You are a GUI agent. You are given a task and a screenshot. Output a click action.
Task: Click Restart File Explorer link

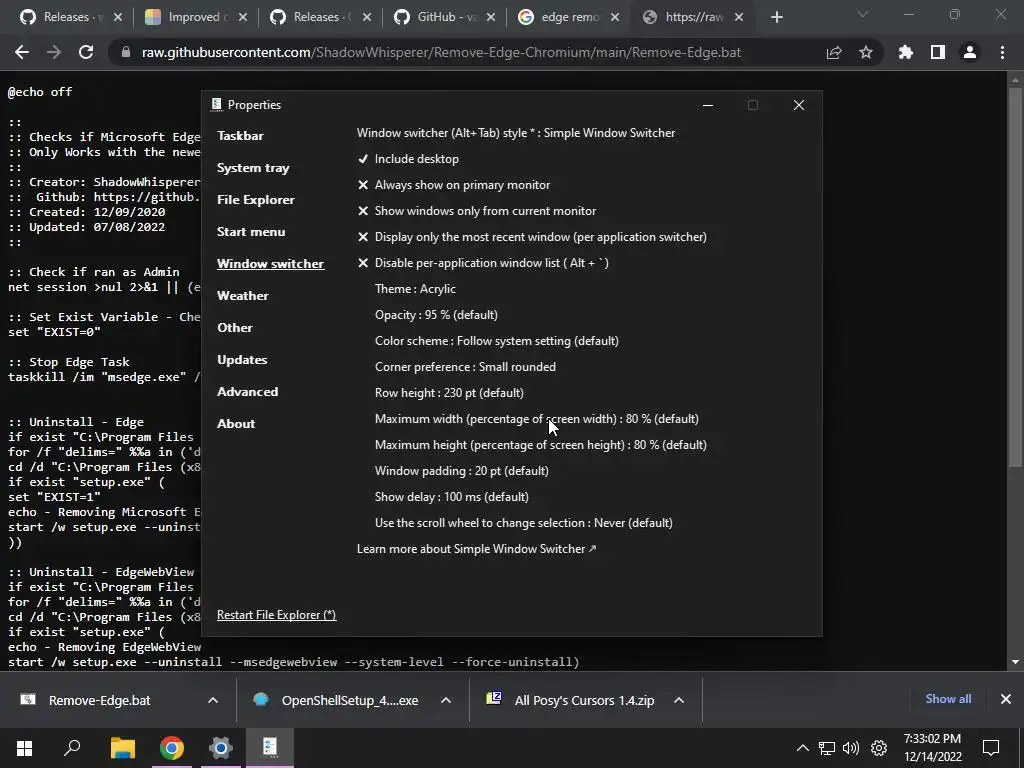(x=276, y=615)
